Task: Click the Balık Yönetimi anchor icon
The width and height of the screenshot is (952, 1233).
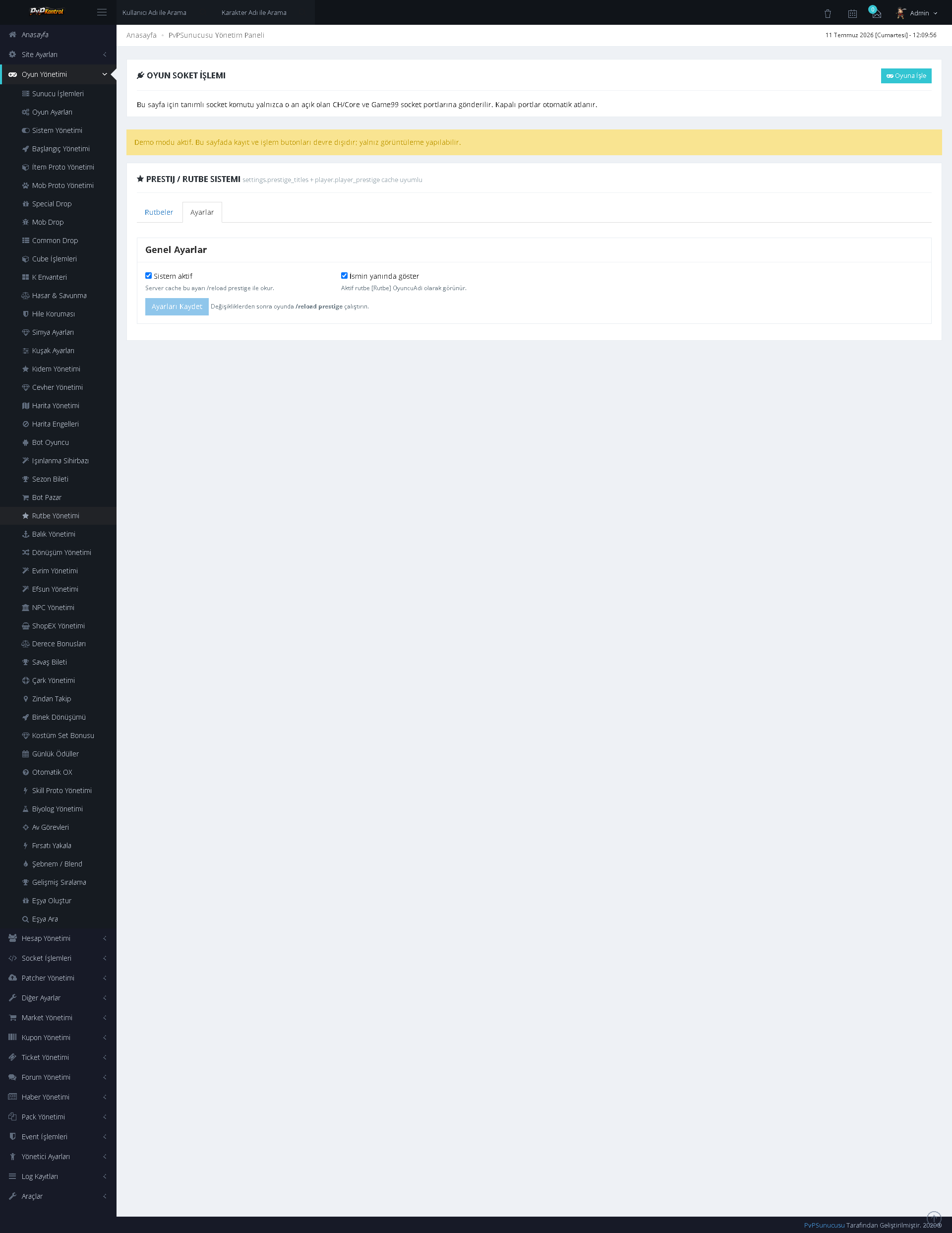Action: click(25, 534)
